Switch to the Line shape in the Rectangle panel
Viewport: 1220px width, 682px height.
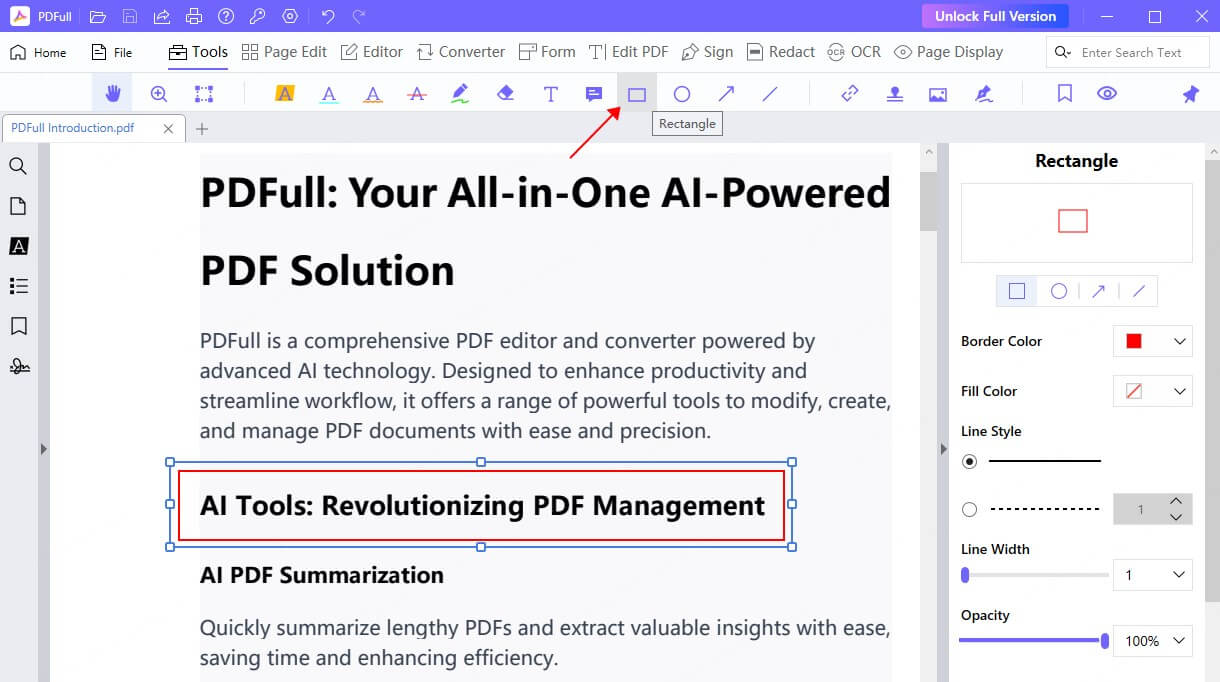click(1140, 290)
